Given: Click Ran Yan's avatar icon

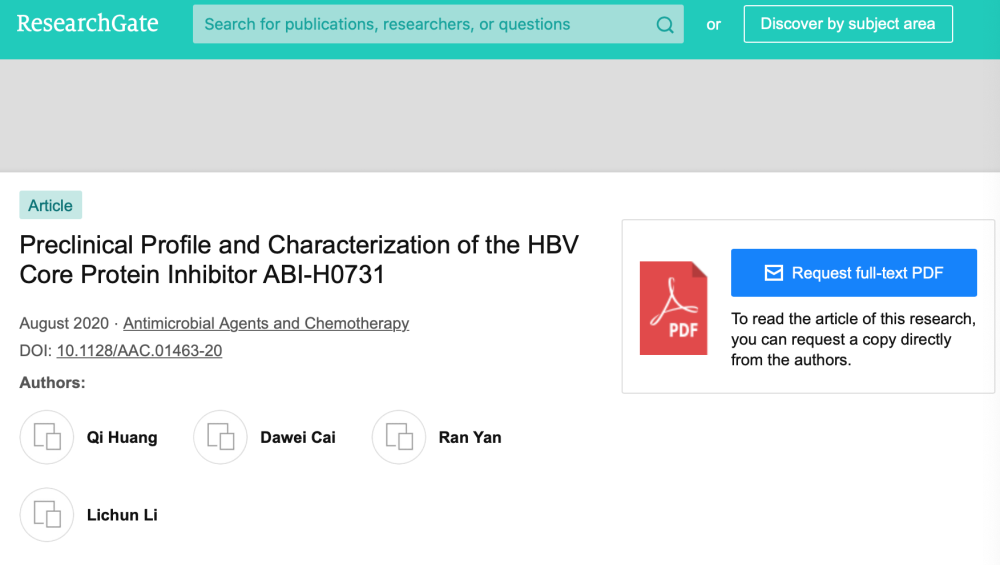Looking at the screenshot, I should (399, 437).
